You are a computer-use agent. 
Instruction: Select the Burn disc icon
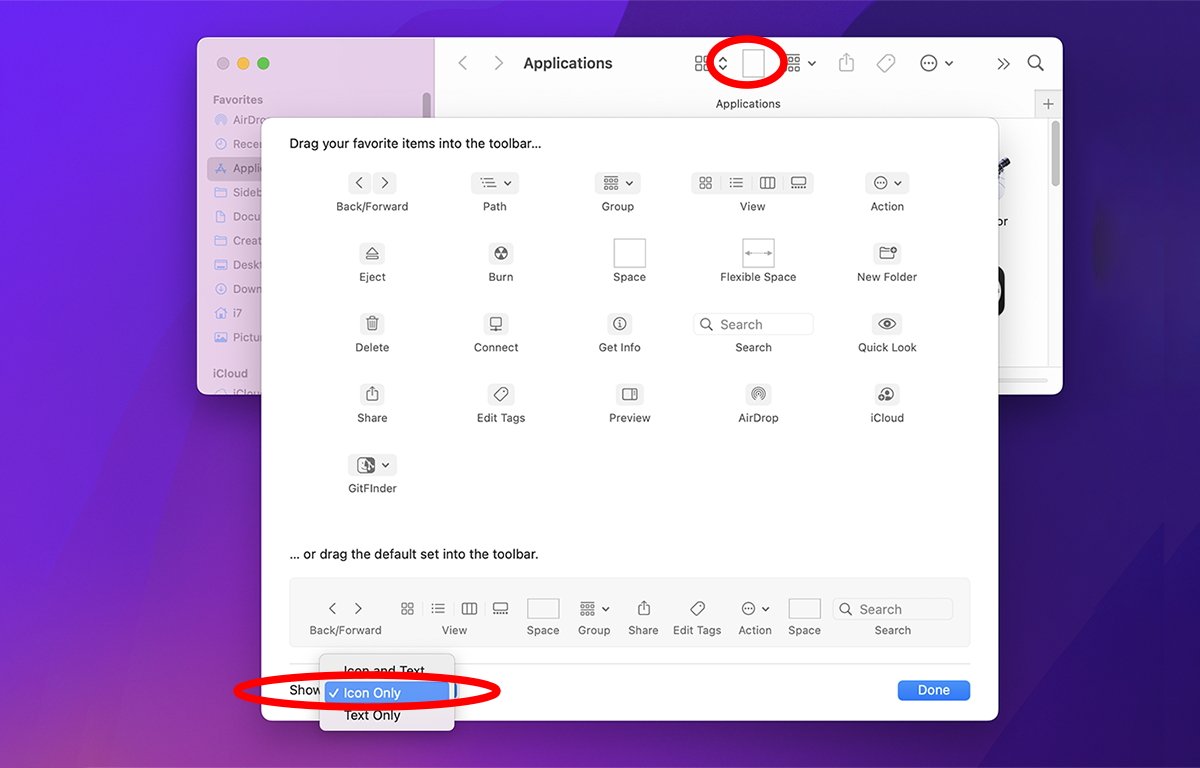click(x=500, y=253)
